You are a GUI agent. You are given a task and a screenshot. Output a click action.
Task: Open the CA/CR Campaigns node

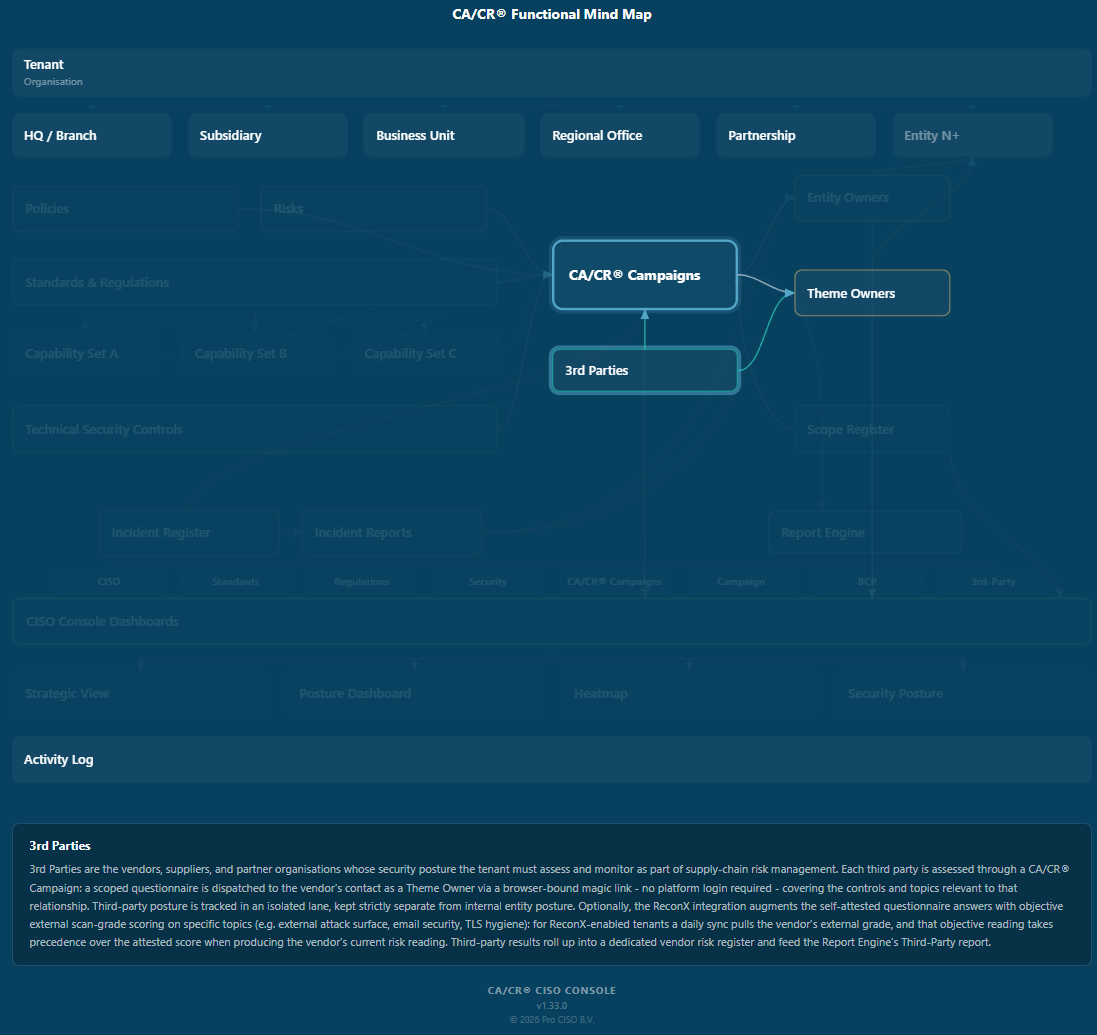pyautogui.click(x=644, y=275)
